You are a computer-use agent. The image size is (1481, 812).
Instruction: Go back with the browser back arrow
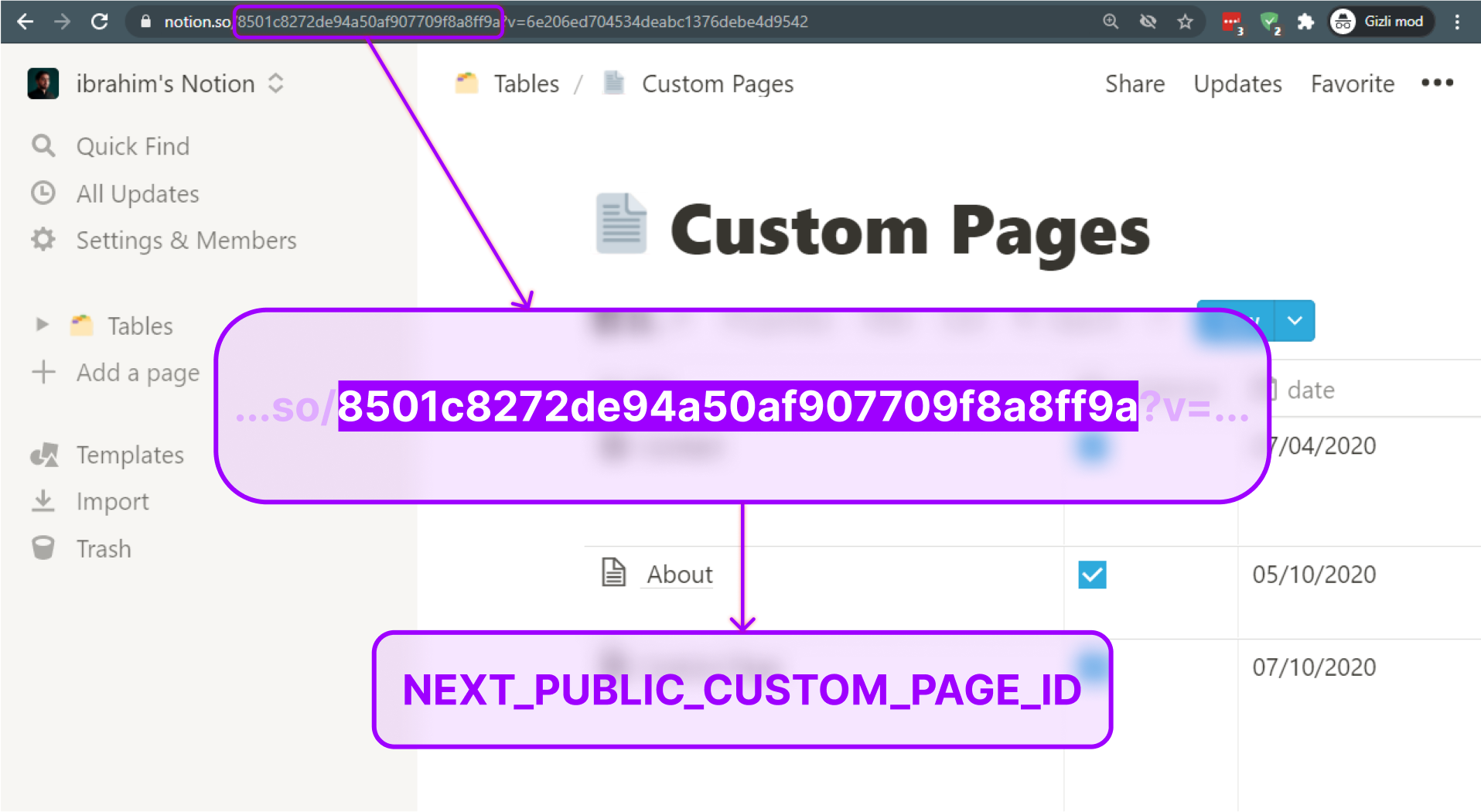pyautogui.click(x=25, y=22)
